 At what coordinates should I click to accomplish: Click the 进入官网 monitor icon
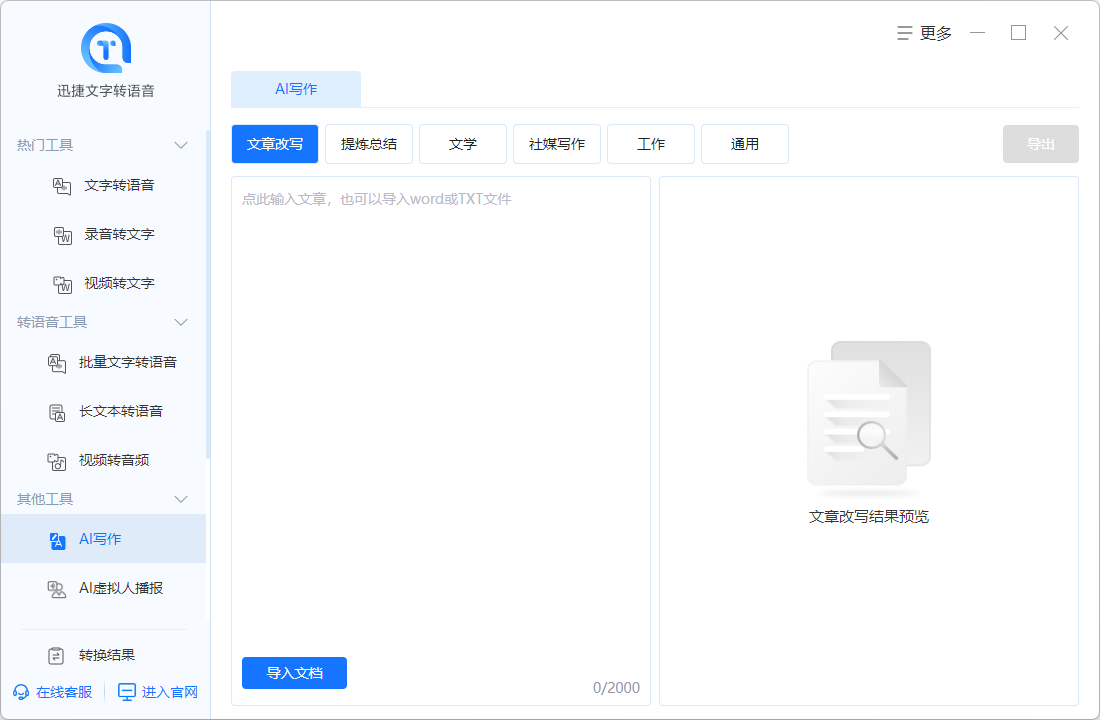[x=126, y=693]
